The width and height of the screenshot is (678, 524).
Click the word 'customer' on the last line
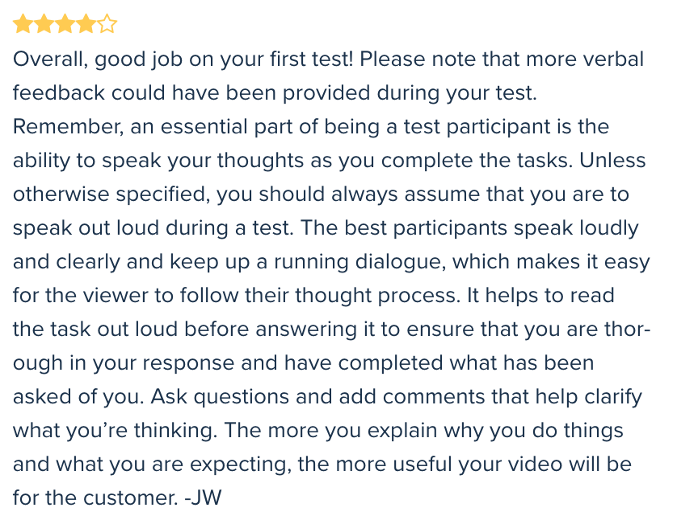click(x=131, y=498)
